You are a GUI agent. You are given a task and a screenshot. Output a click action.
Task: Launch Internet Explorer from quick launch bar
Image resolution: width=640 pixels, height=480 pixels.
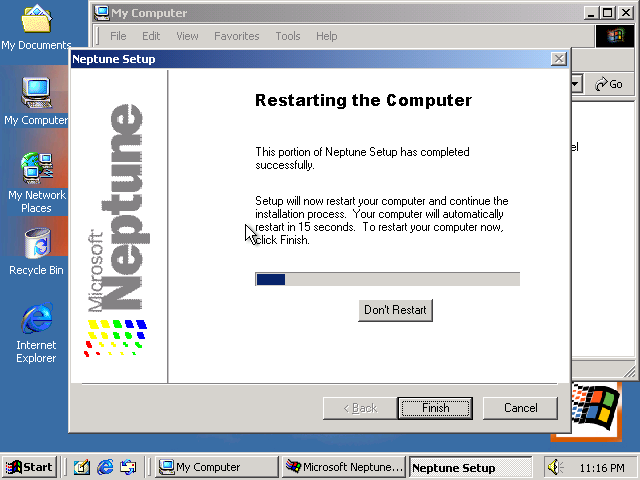(105, 467)
